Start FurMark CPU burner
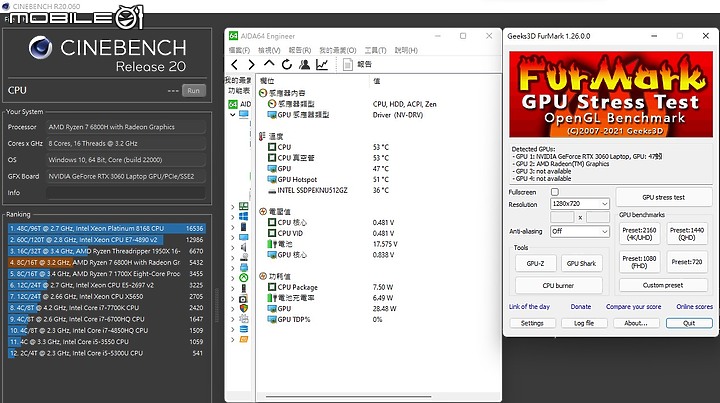 [558, 285]
